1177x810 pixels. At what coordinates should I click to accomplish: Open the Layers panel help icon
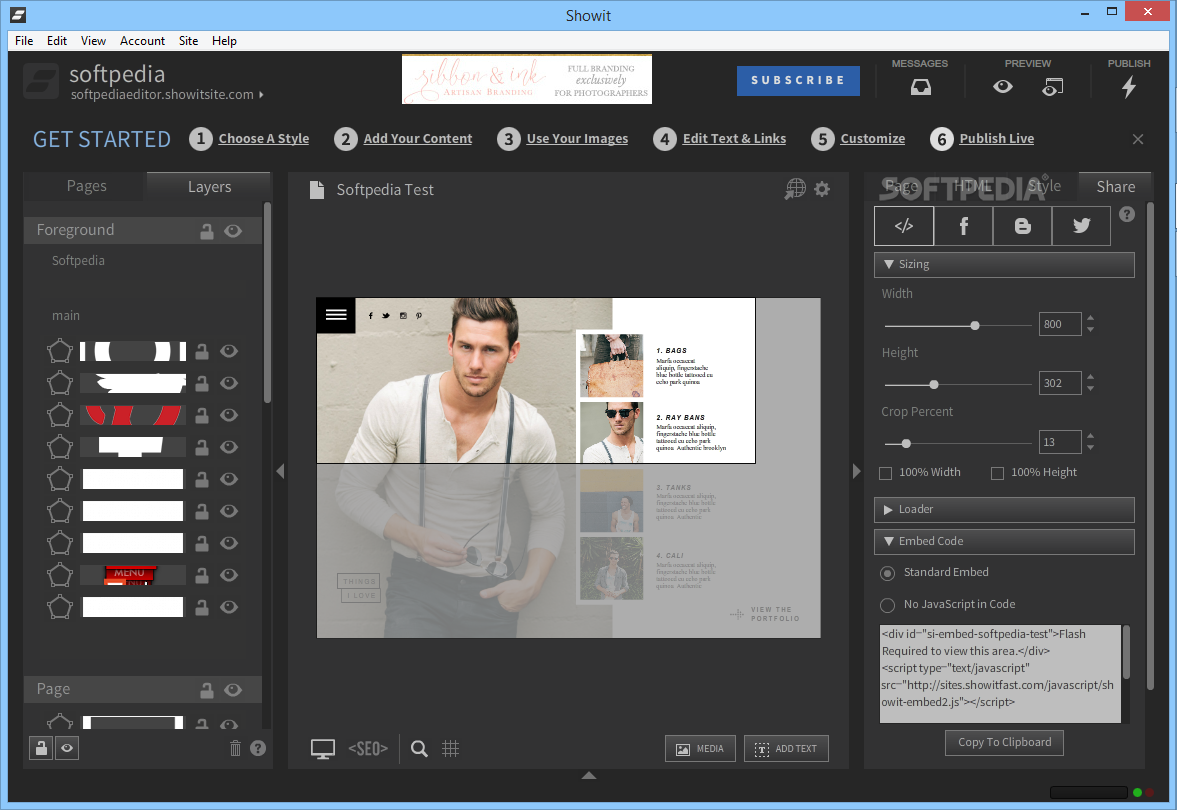coord(257,748)
